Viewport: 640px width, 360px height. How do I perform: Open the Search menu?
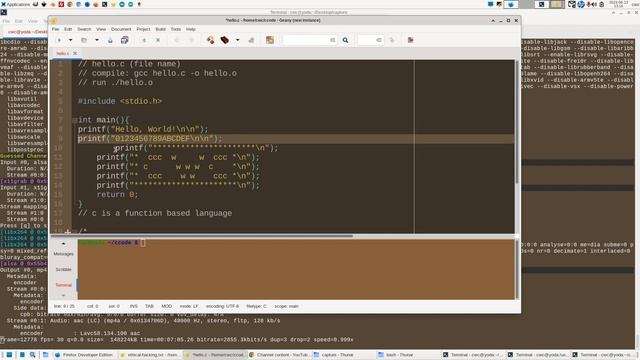[x=84, y=29]
